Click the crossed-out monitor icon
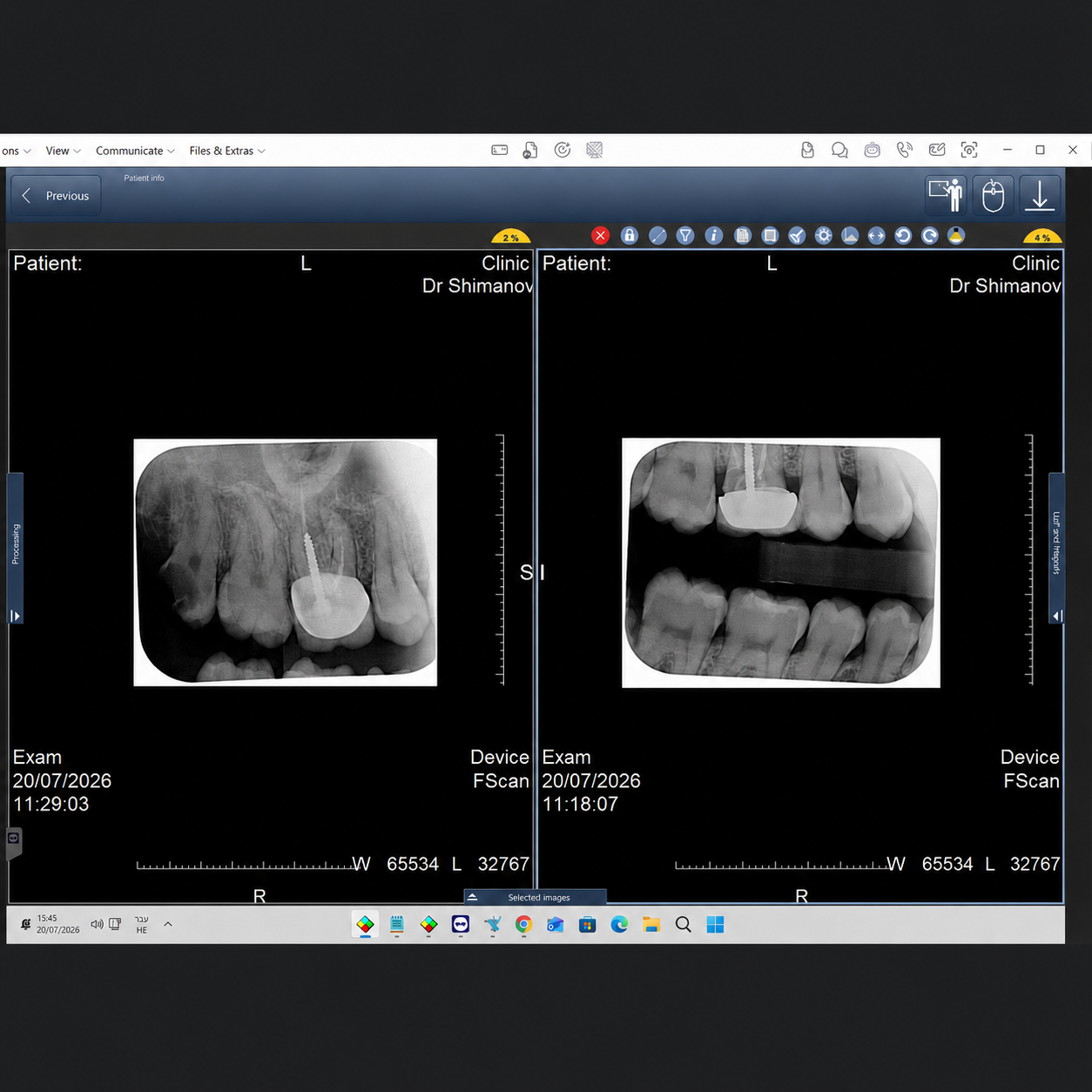Screen dimensions: 1092x1092 [x=595, y=151]
